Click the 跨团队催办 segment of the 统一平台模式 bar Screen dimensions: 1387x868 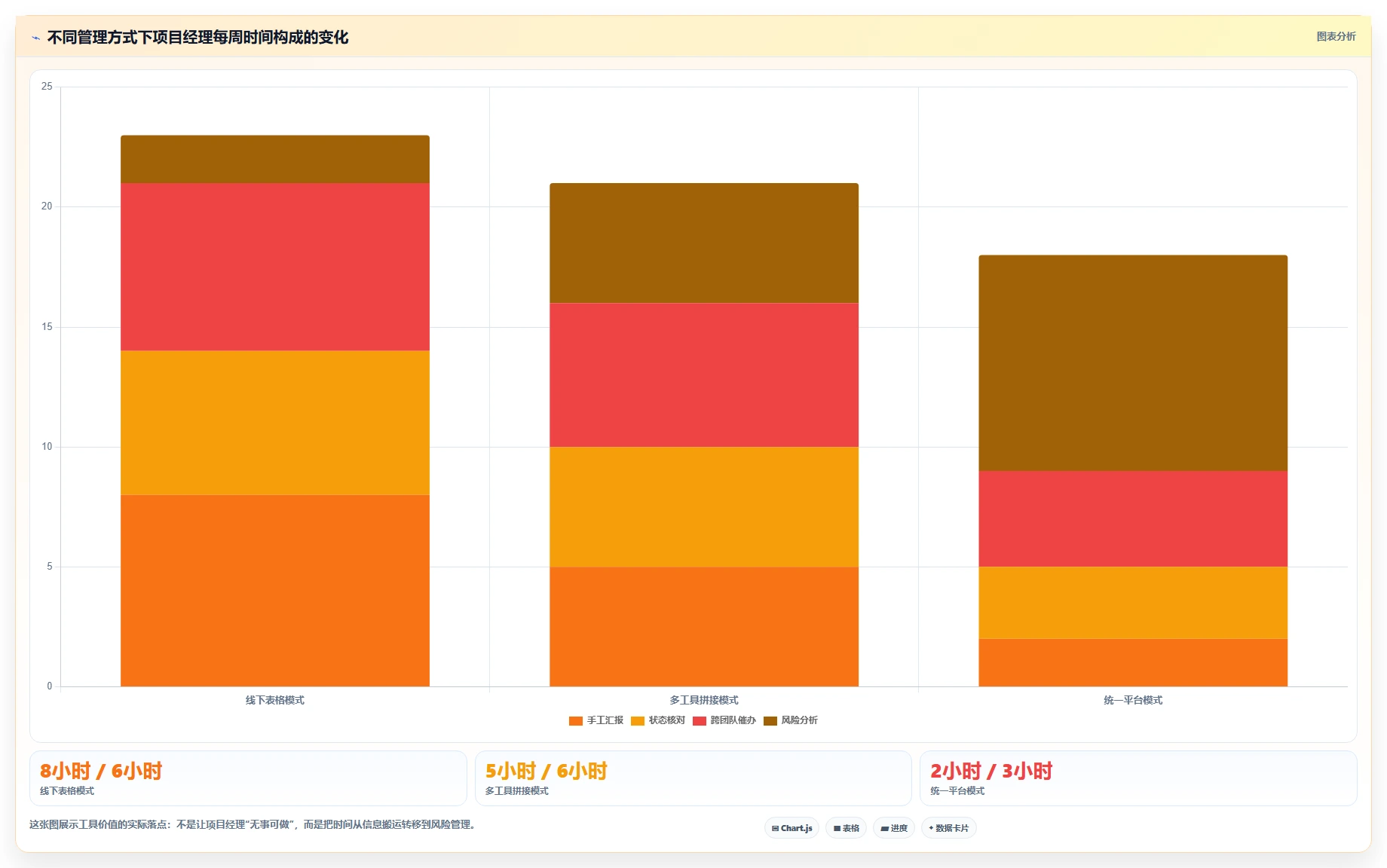tap(1133, 519)
